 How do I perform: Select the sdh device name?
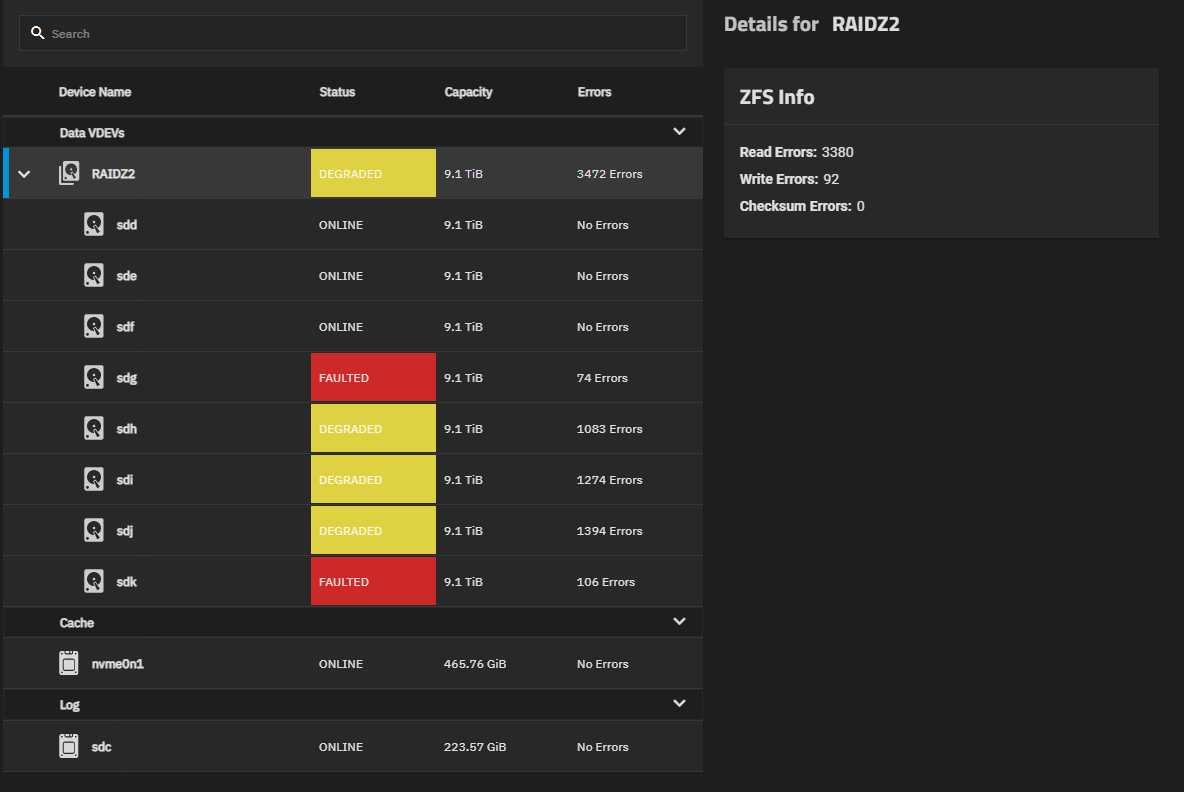[x=127, y=429]
